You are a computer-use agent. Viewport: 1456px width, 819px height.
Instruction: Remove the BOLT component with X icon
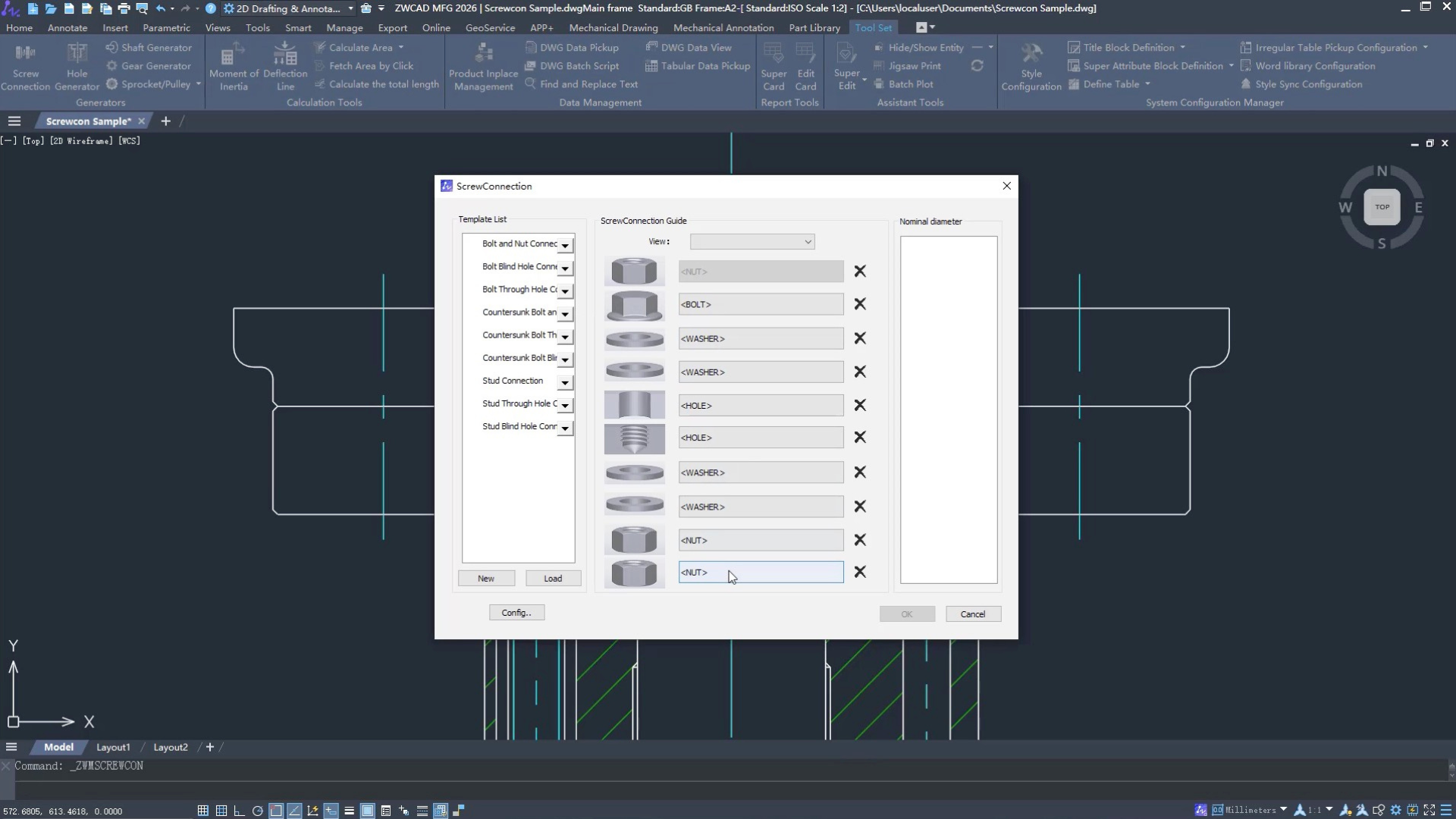860,304
